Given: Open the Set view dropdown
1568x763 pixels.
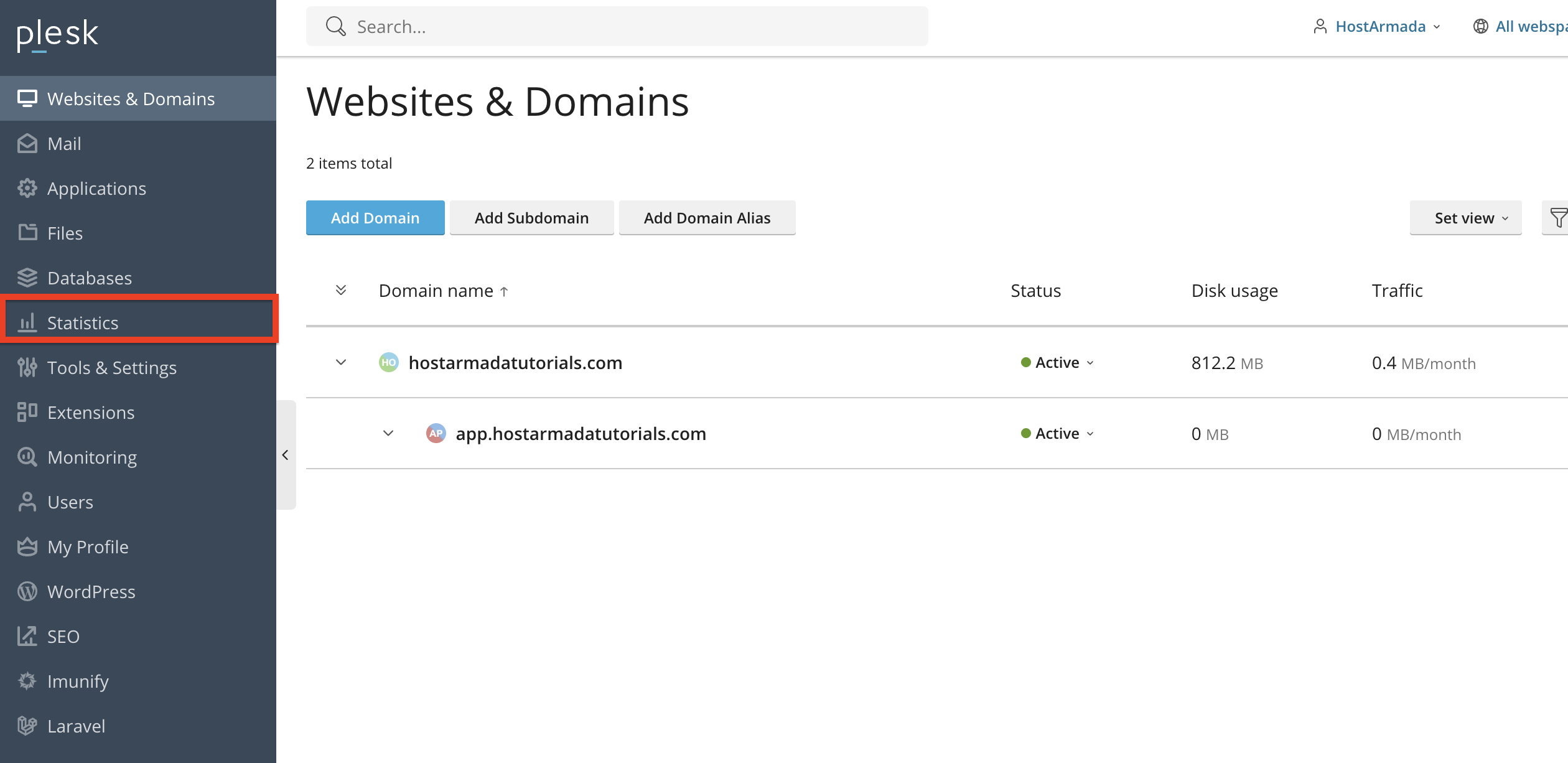Looking at the screenshot, I should pos(1465,218).
